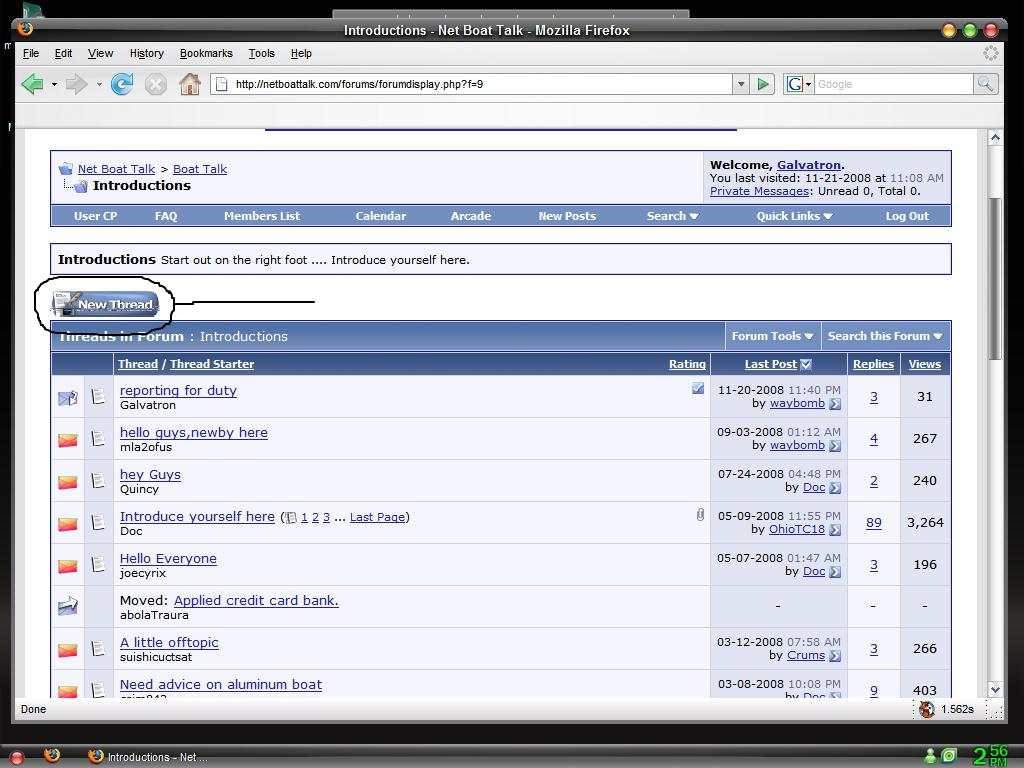This screenshot has width=1024, height=768.
Task: Expand the Search dropdown in forum navbar
Action: (673, 216)
